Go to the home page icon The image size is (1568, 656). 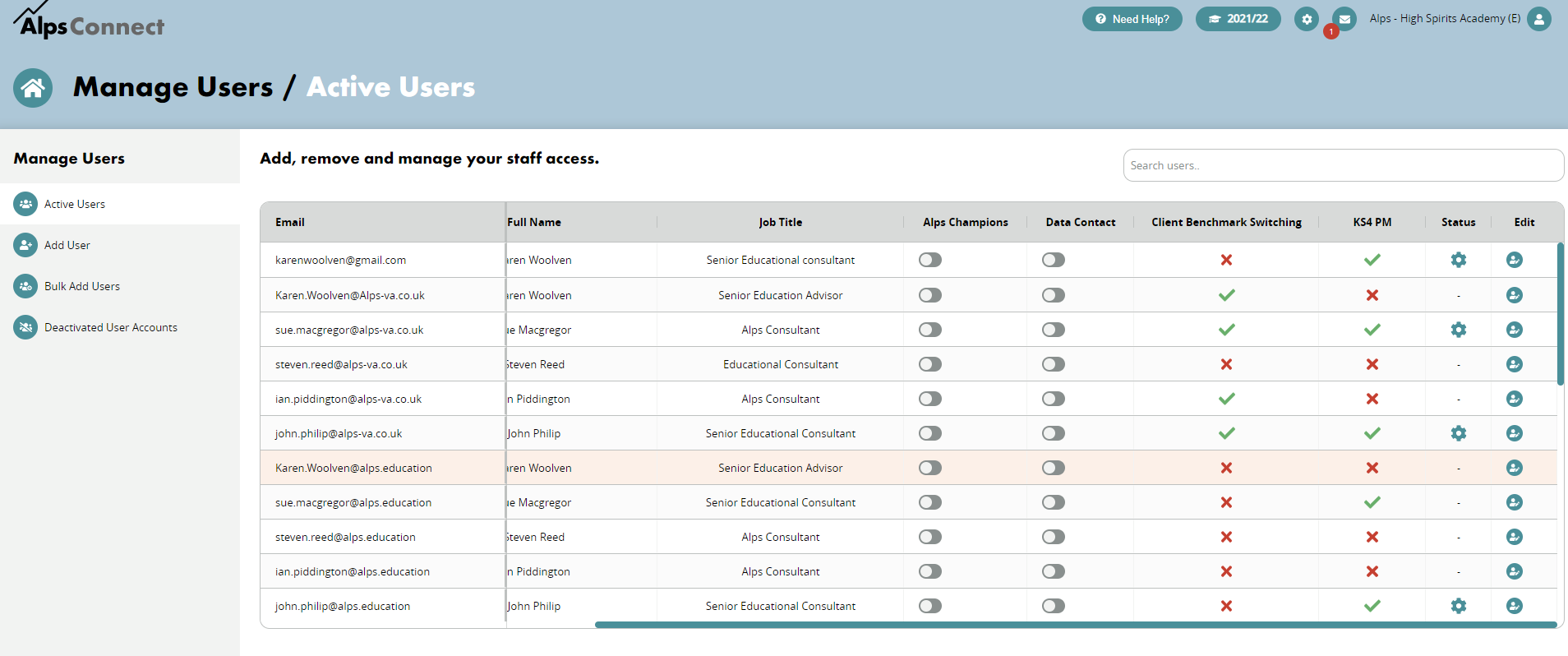[33, 88]
